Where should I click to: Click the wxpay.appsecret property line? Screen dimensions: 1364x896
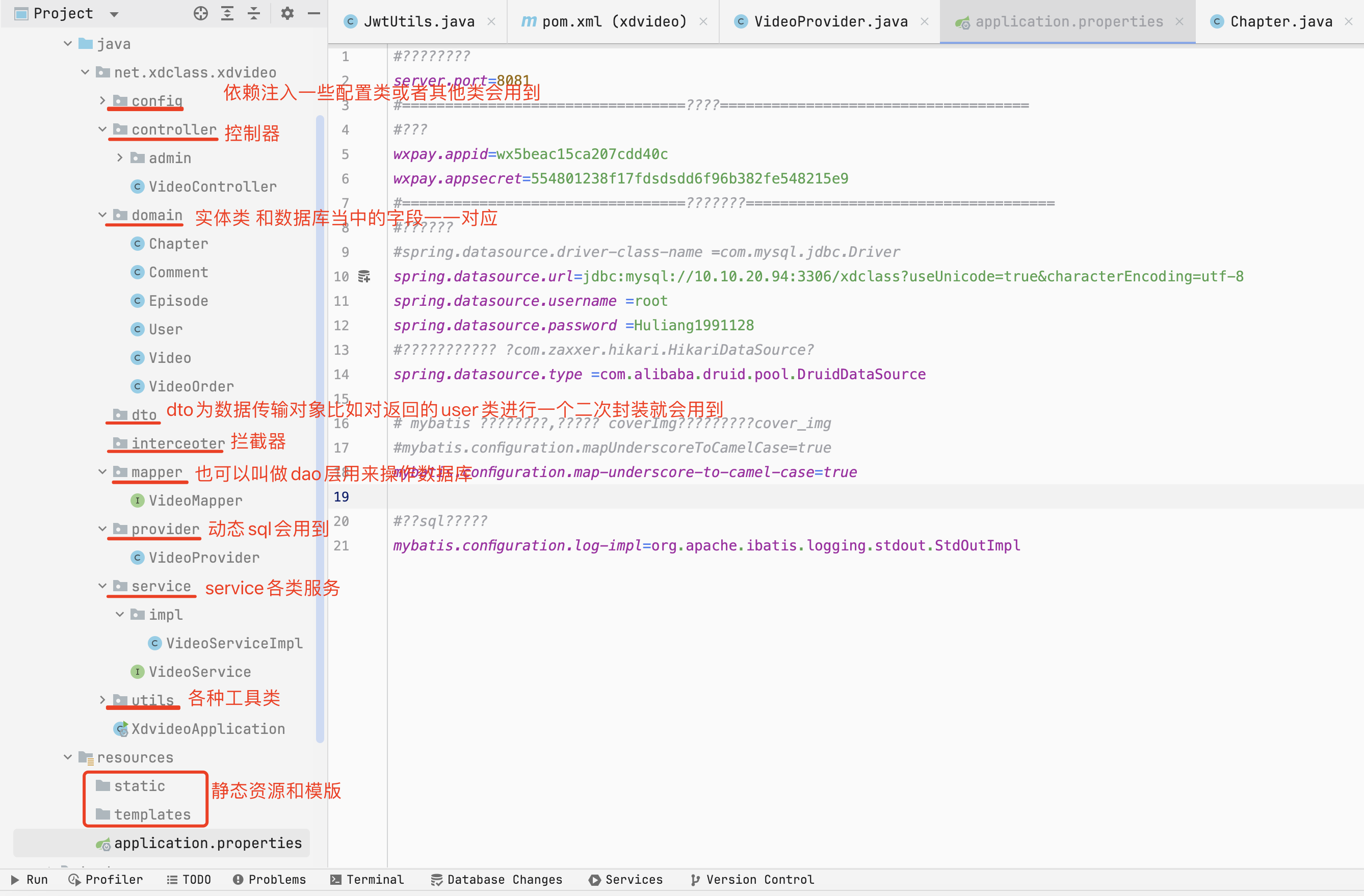point(621,178)
